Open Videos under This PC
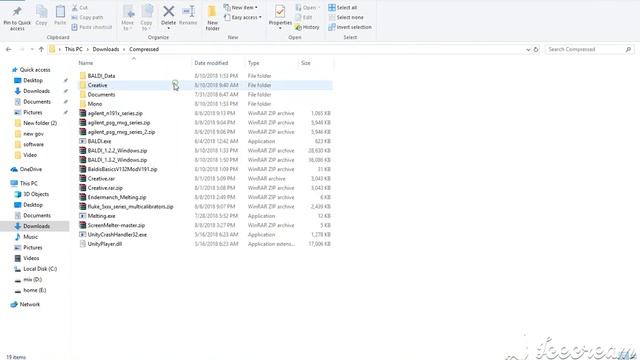 (31, 258)
